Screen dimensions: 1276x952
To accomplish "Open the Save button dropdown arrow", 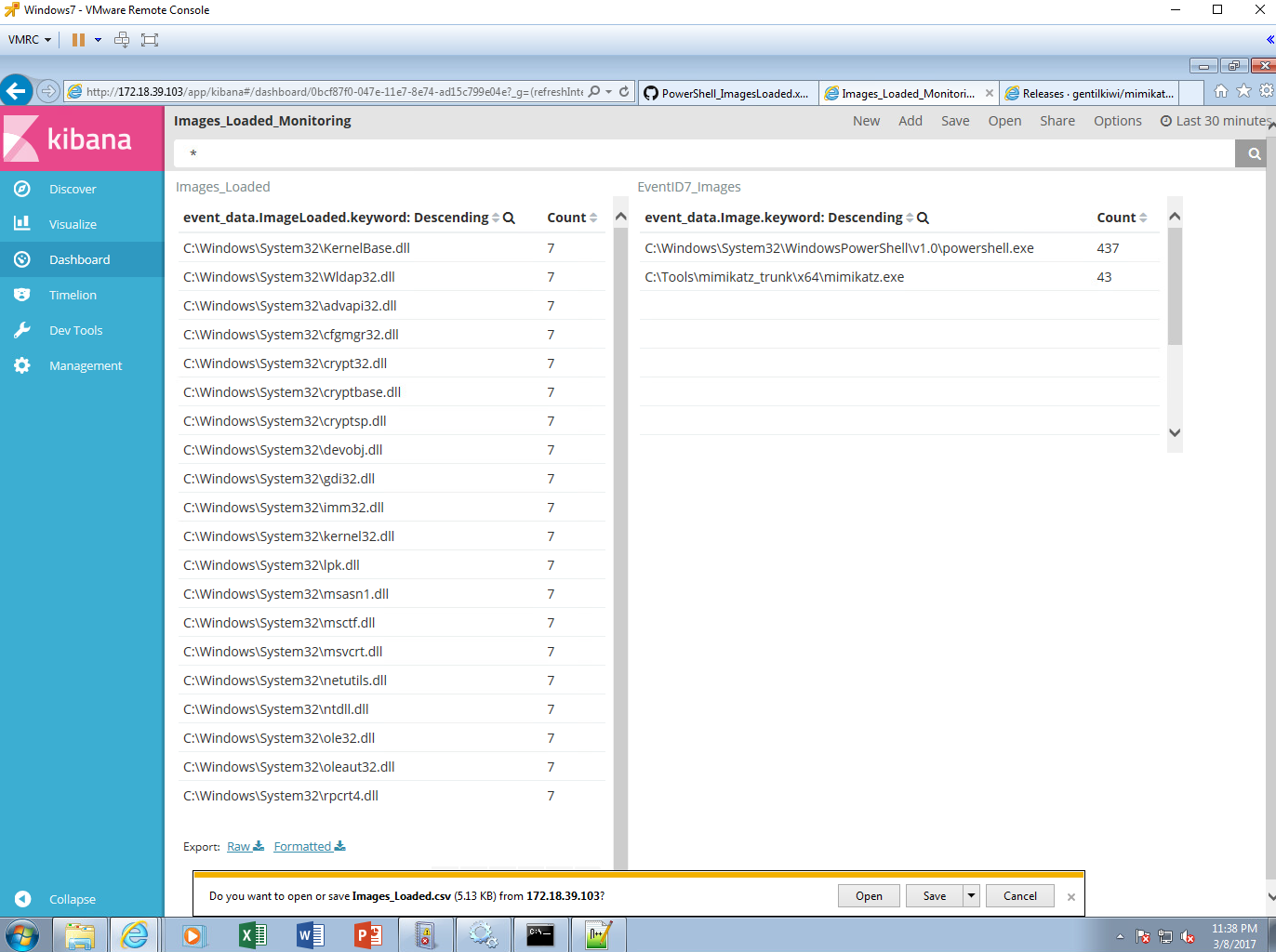I will point(971,896).
